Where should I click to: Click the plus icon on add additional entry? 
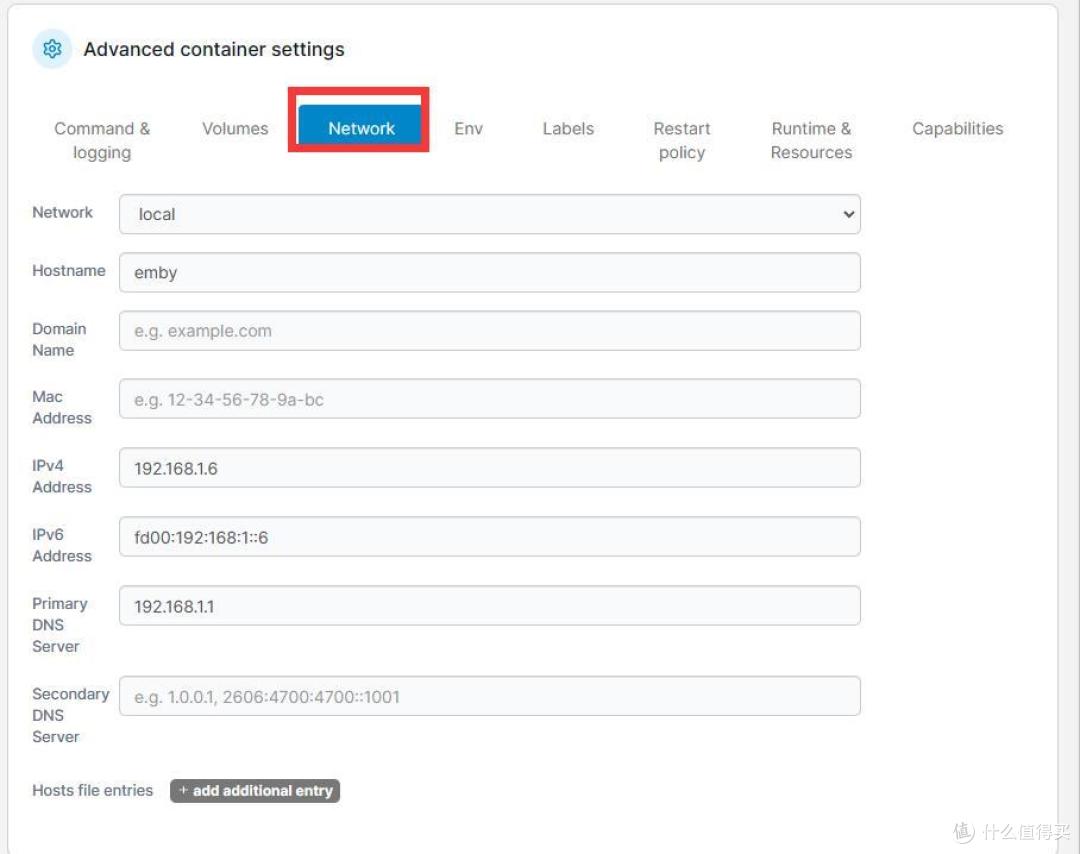[x=183, y=791]
